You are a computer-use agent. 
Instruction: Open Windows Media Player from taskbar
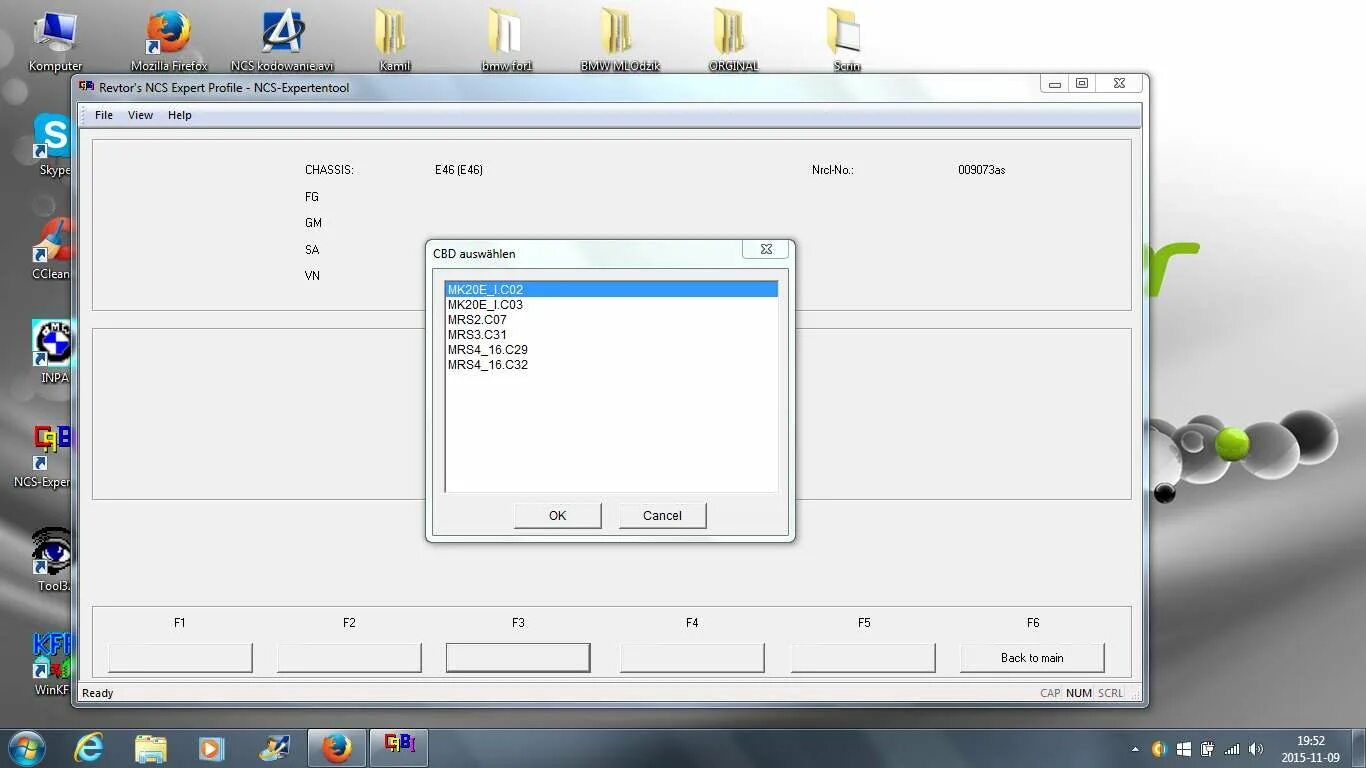coord(211,747)
